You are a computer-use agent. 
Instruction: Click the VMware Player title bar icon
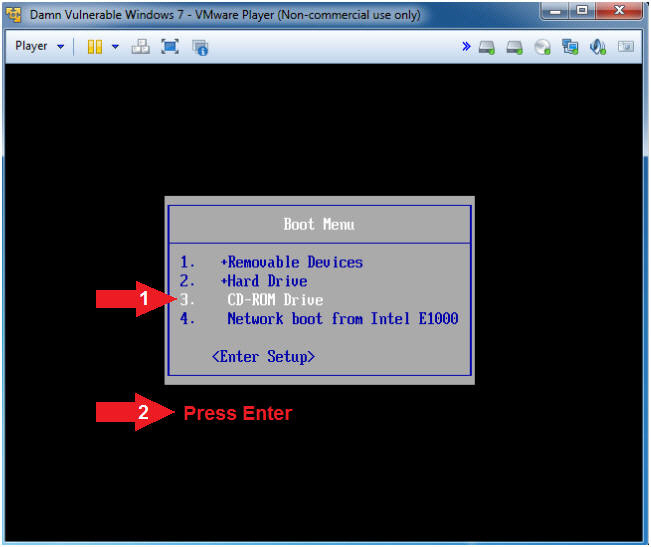14,15
